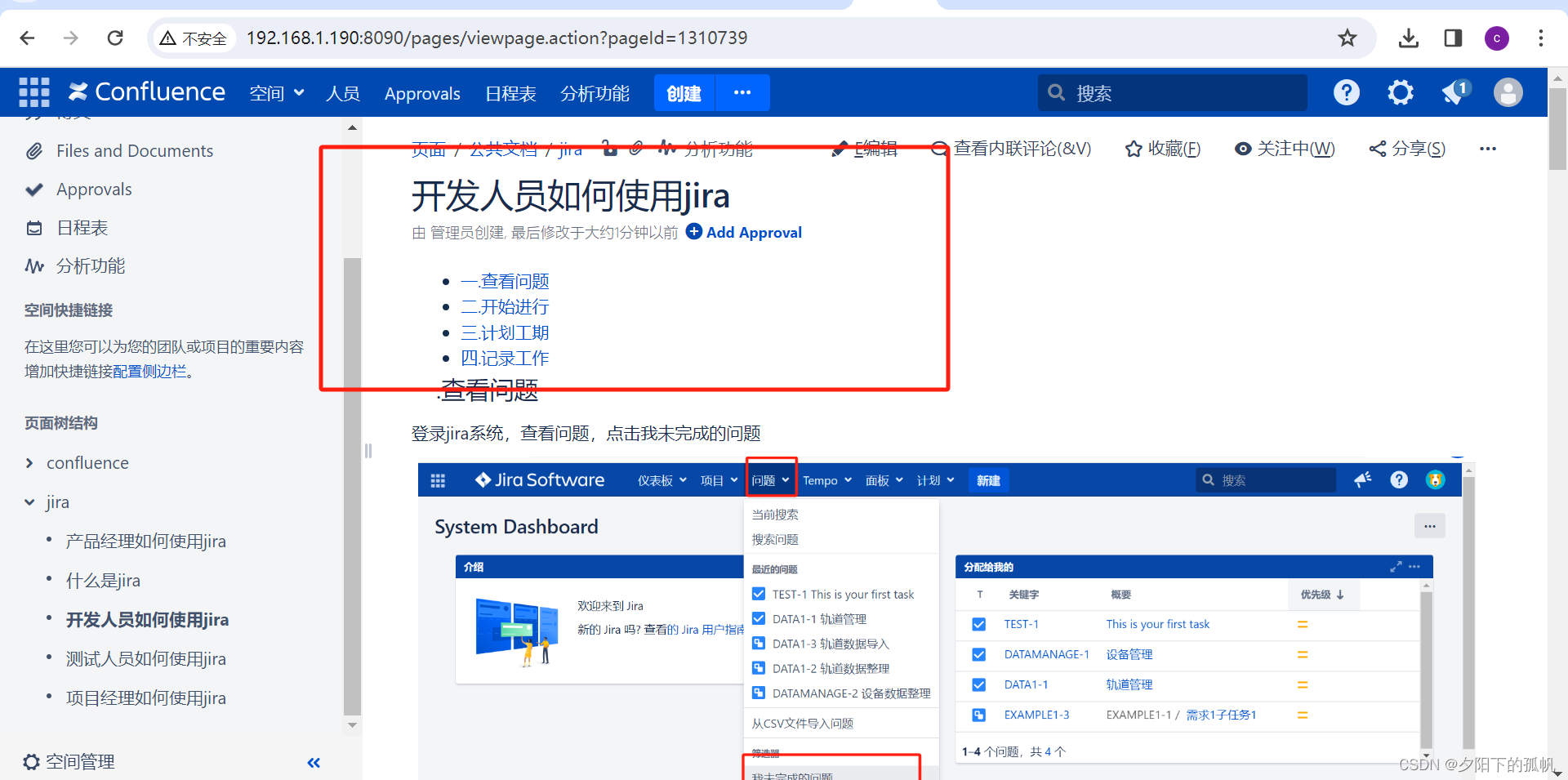Screen dimensions: 1568x780
Task: Click the Jira help icon in screenshot
Action: coord(1399,480)
